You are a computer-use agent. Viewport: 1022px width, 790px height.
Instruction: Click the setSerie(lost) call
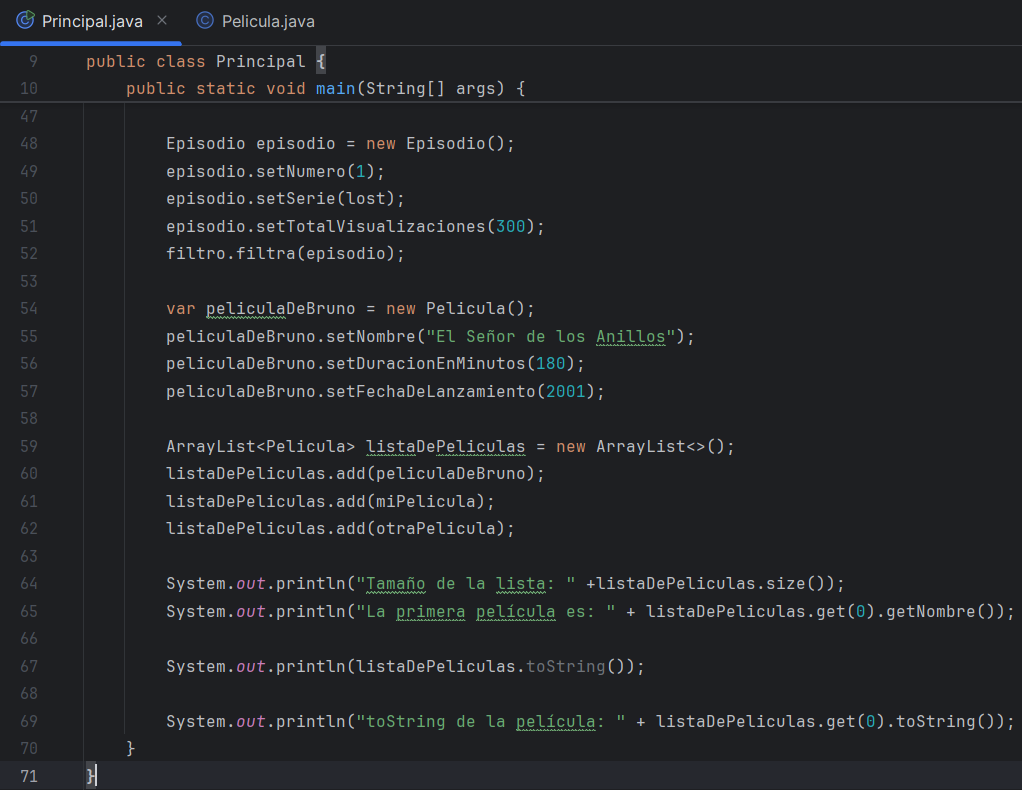pos(325,199)
